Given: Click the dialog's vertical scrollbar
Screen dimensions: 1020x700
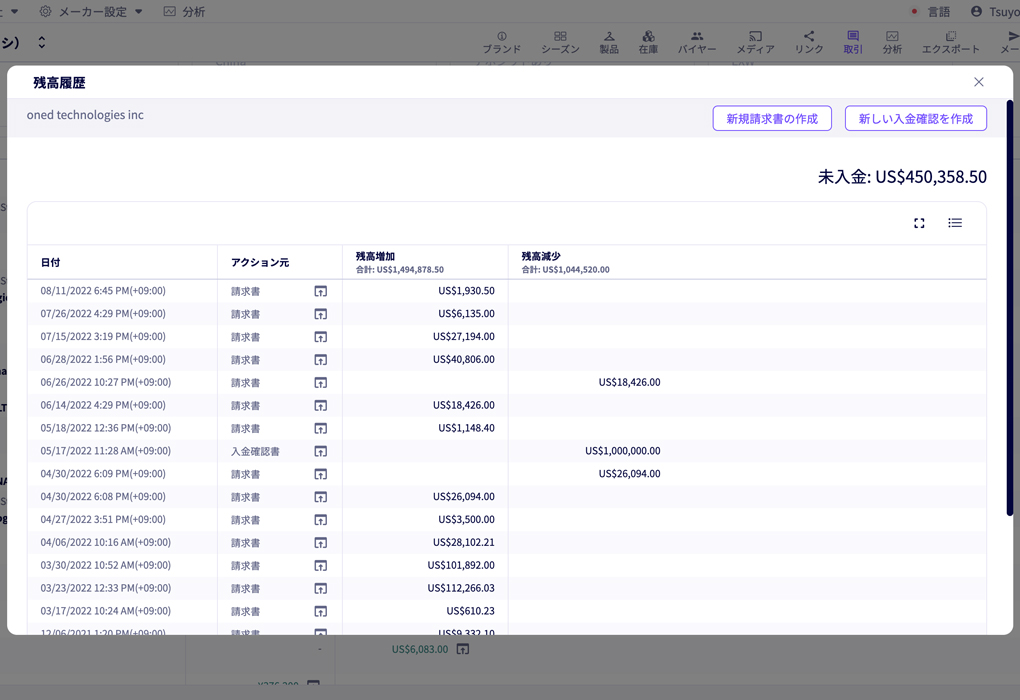Looking at the screenshot, I should 1010,308.
